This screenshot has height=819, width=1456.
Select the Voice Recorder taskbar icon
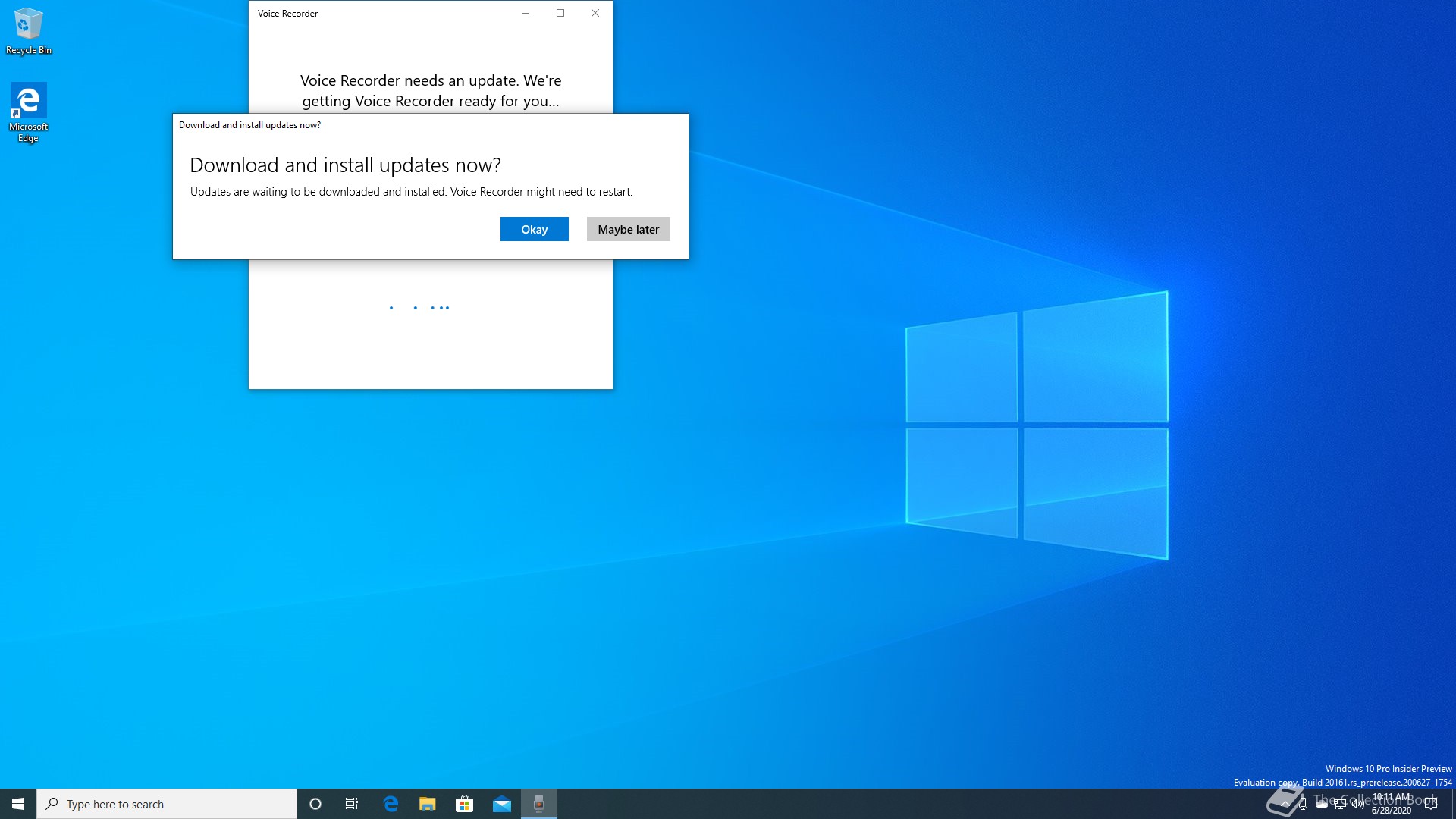[x=539, y=804]
